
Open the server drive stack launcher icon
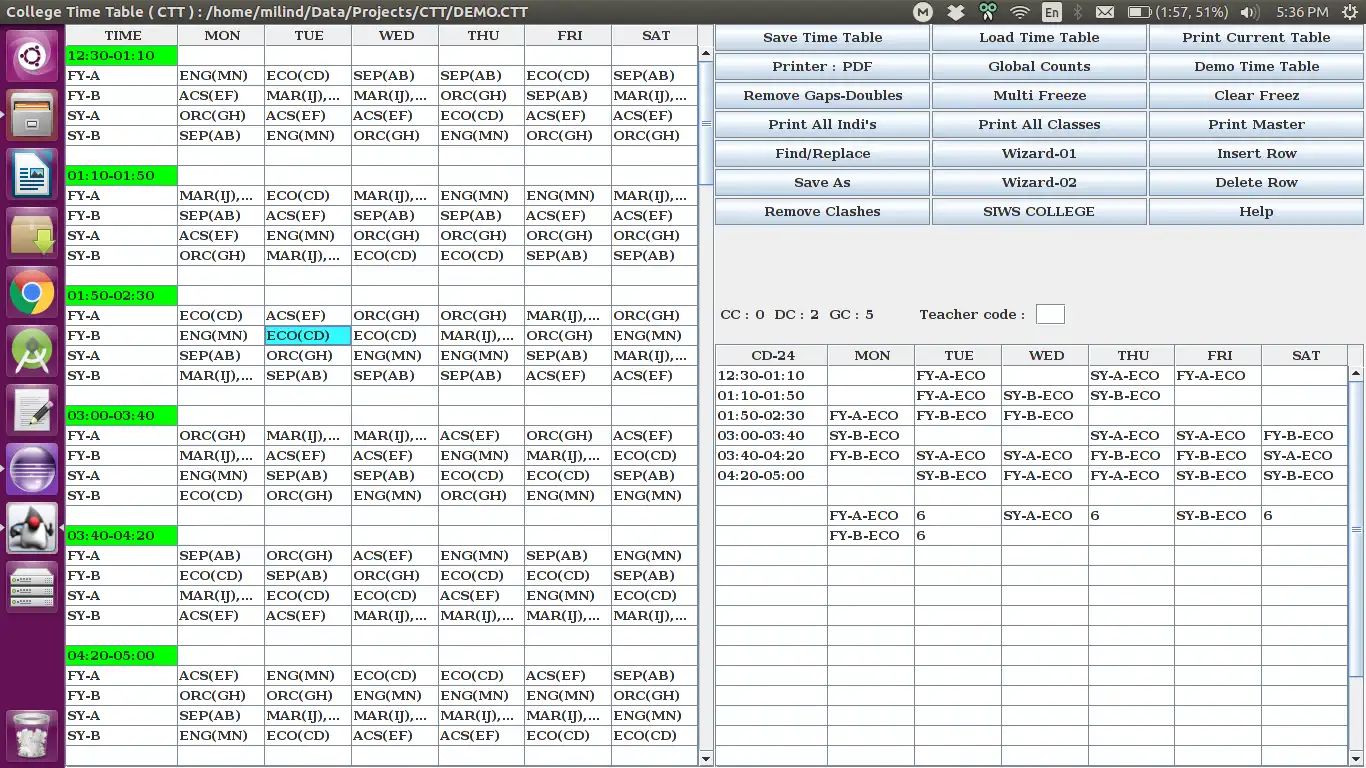click(32, 586)
